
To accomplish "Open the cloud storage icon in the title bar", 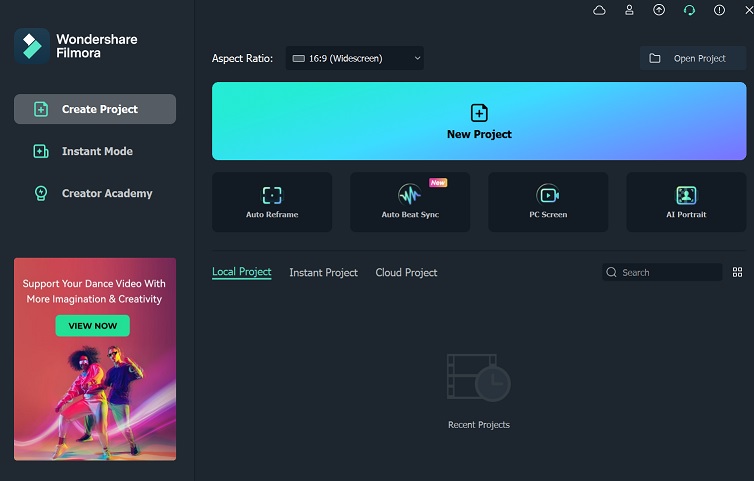I will (599, 10).
